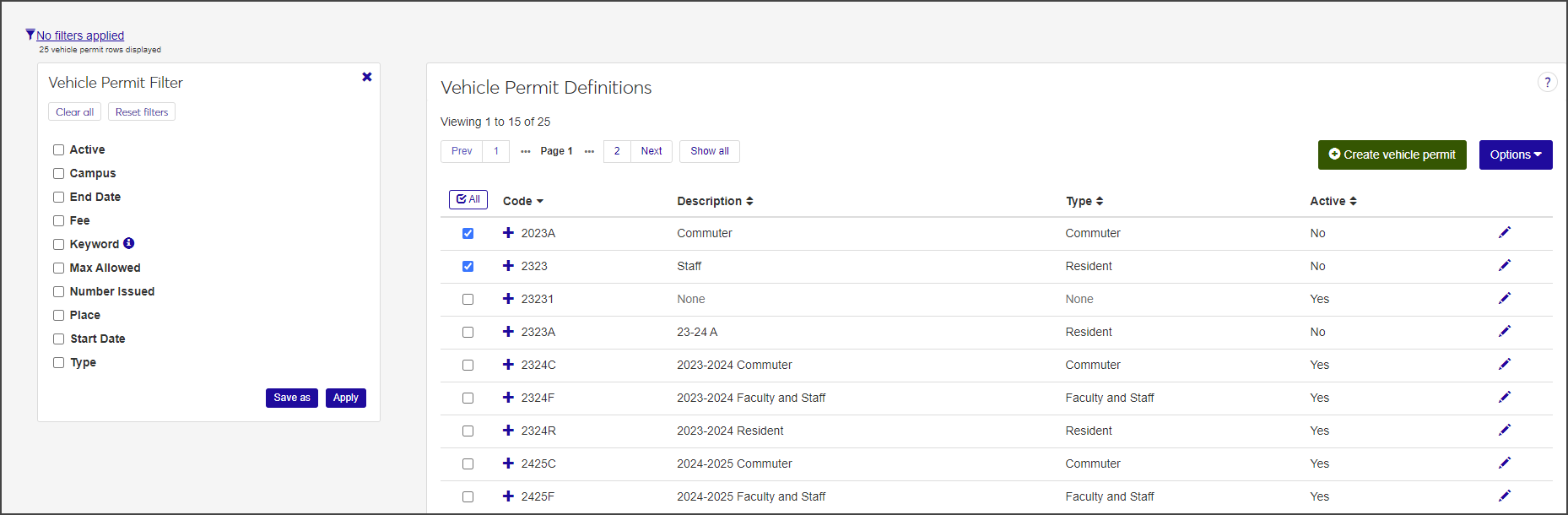Uncheck the row checkbox for 2323
The width and height of the screenshot is (1568, 515).
tap(468, 267)
